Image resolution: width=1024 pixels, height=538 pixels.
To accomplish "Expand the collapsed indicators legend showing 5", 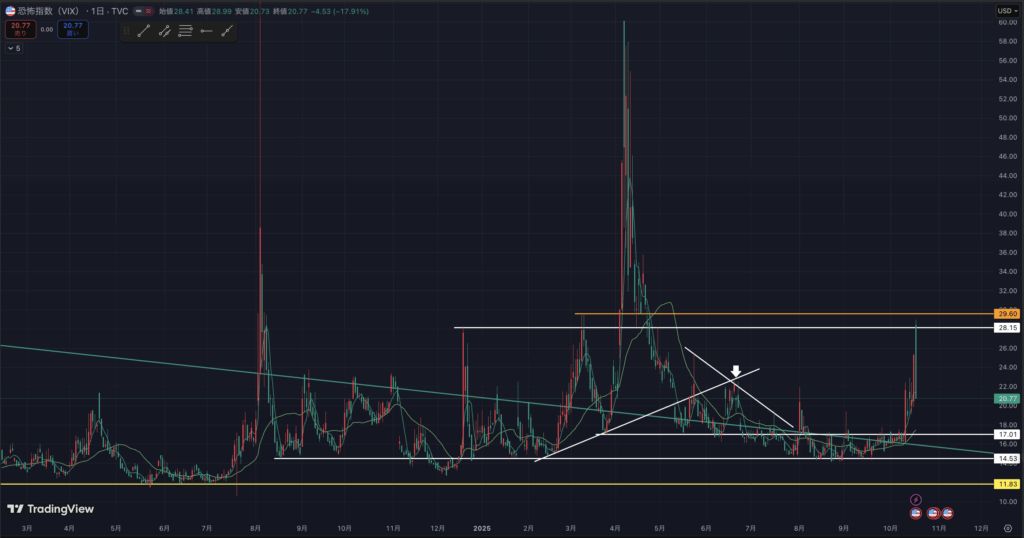I will click(x=14, y=48).
